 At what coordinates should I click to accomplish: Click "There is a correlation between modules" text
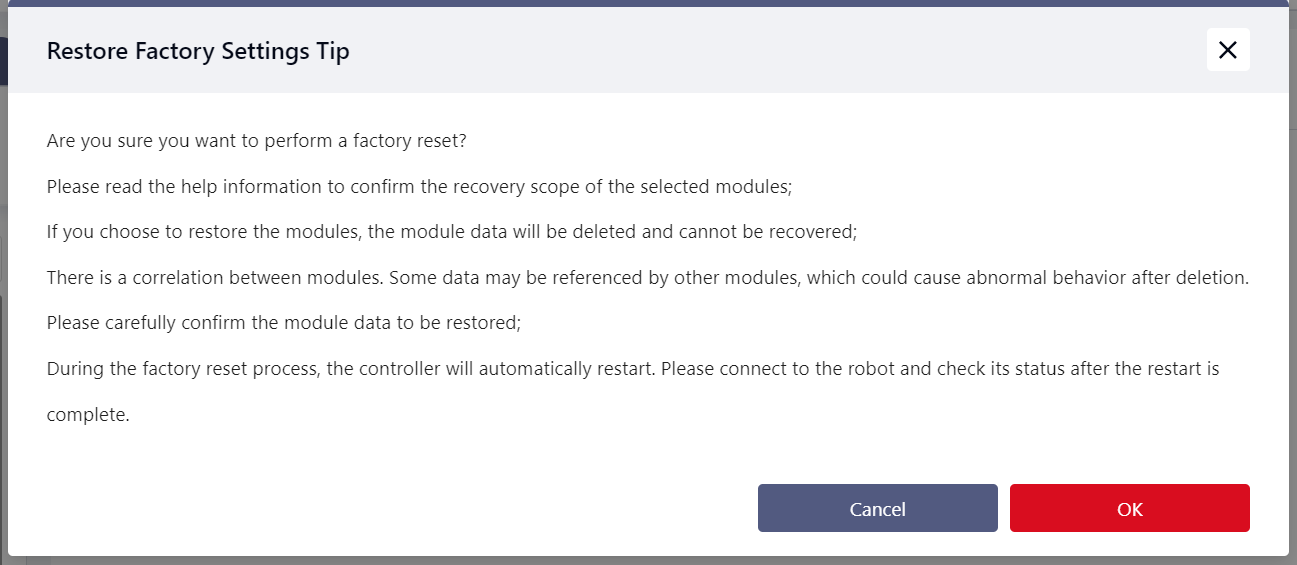click(x=212, y=278)
